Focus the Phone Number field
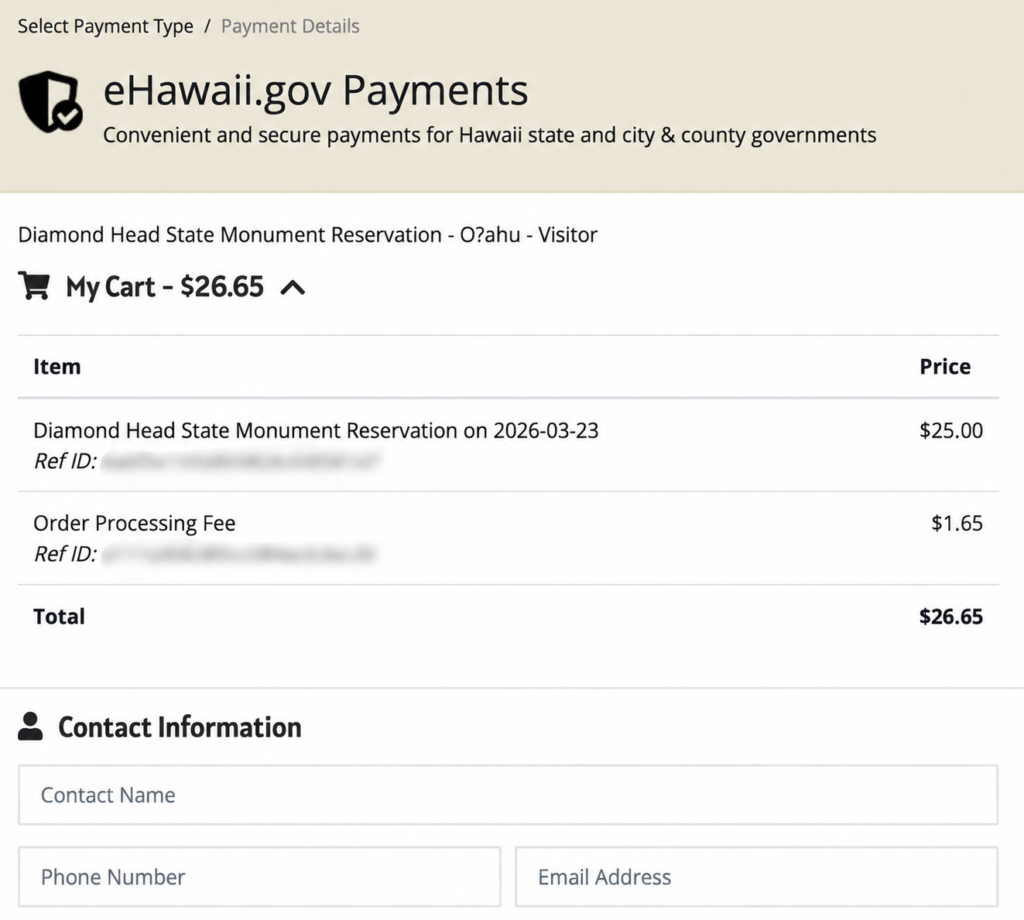 point(259,877)
